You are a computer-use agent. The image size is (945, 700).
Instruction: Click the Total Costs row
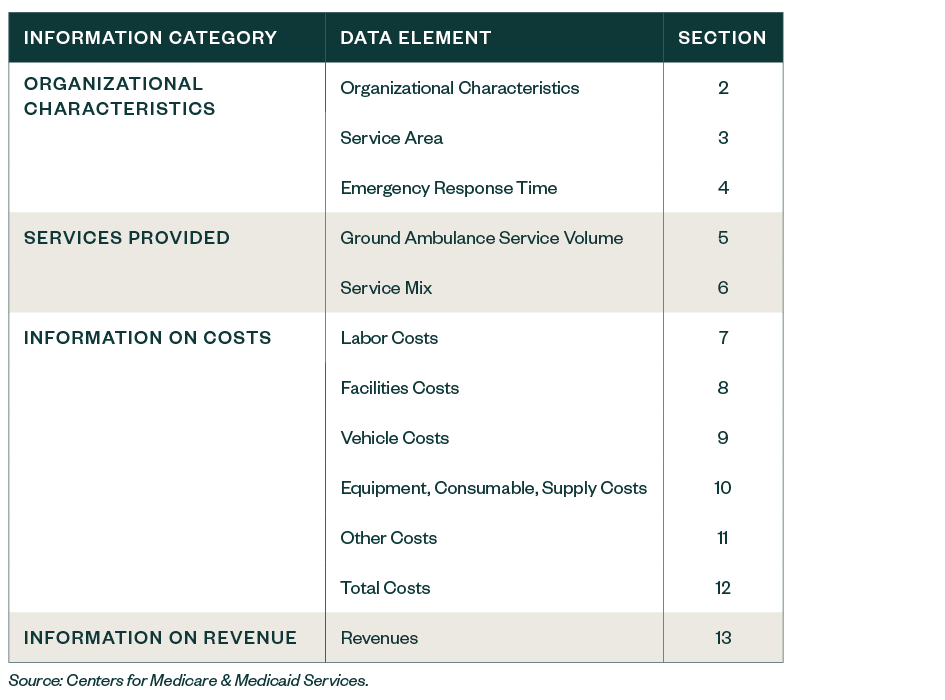click(x=384, y=588)
